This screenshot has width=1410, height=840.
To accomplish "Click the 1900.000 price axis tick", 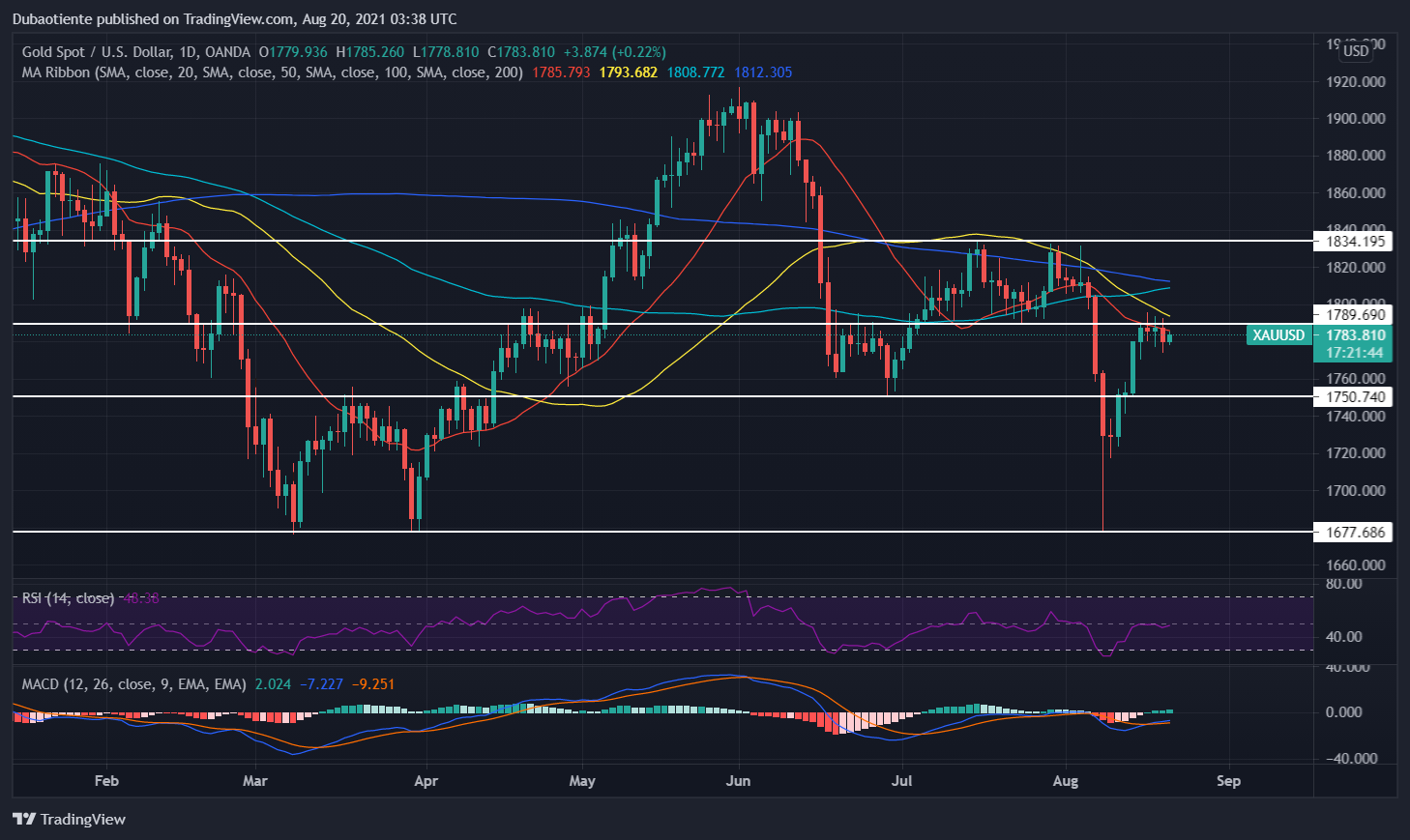I will tap(1355, 119).
